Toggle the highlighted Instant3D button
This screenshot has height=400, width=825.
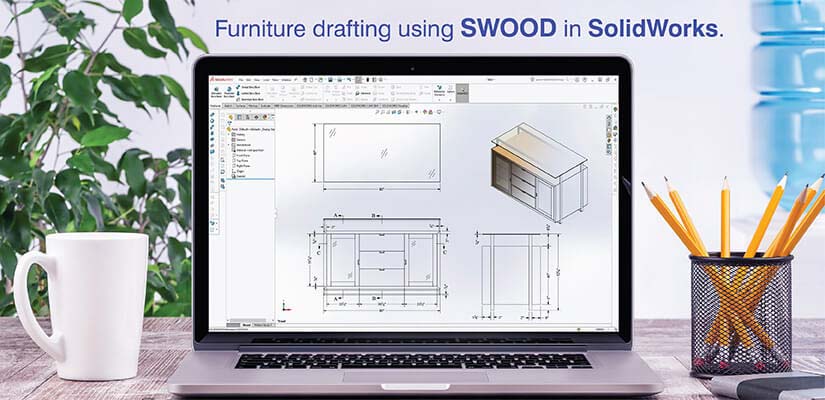tap(462, 92)
